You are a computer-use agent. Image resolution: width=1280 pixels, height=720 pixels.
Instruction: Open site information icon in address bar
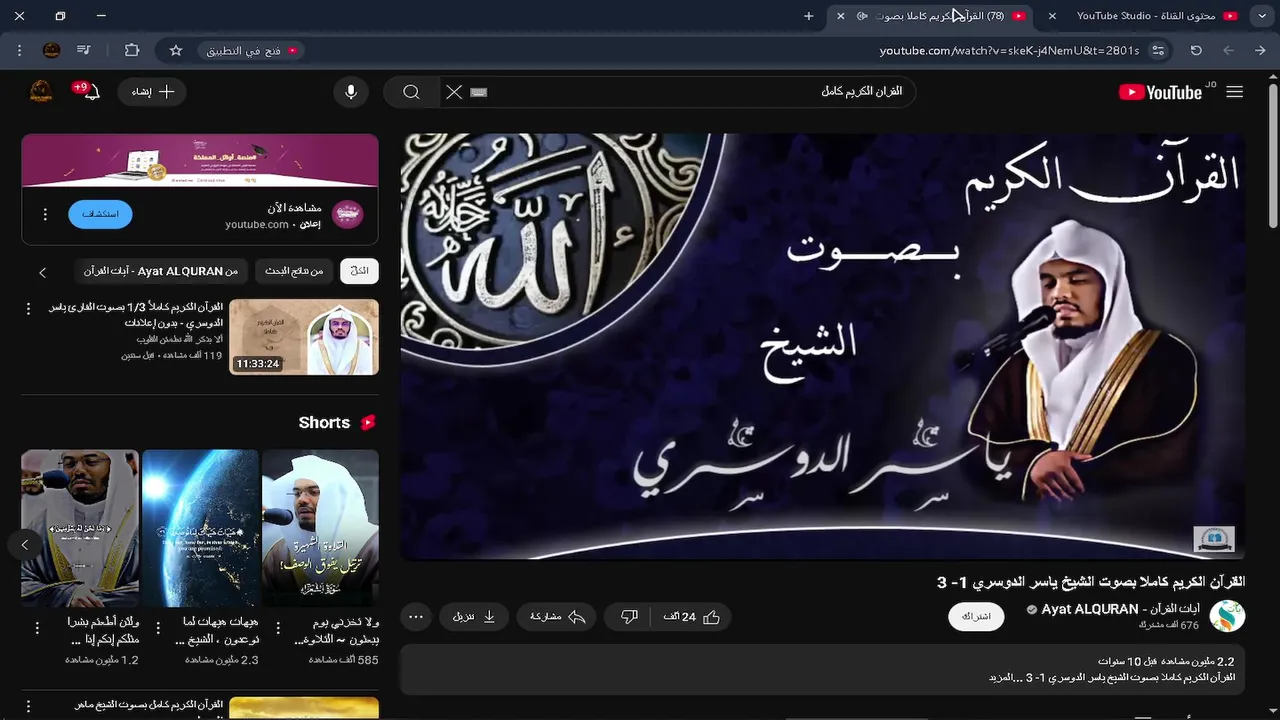(1158, 50)
